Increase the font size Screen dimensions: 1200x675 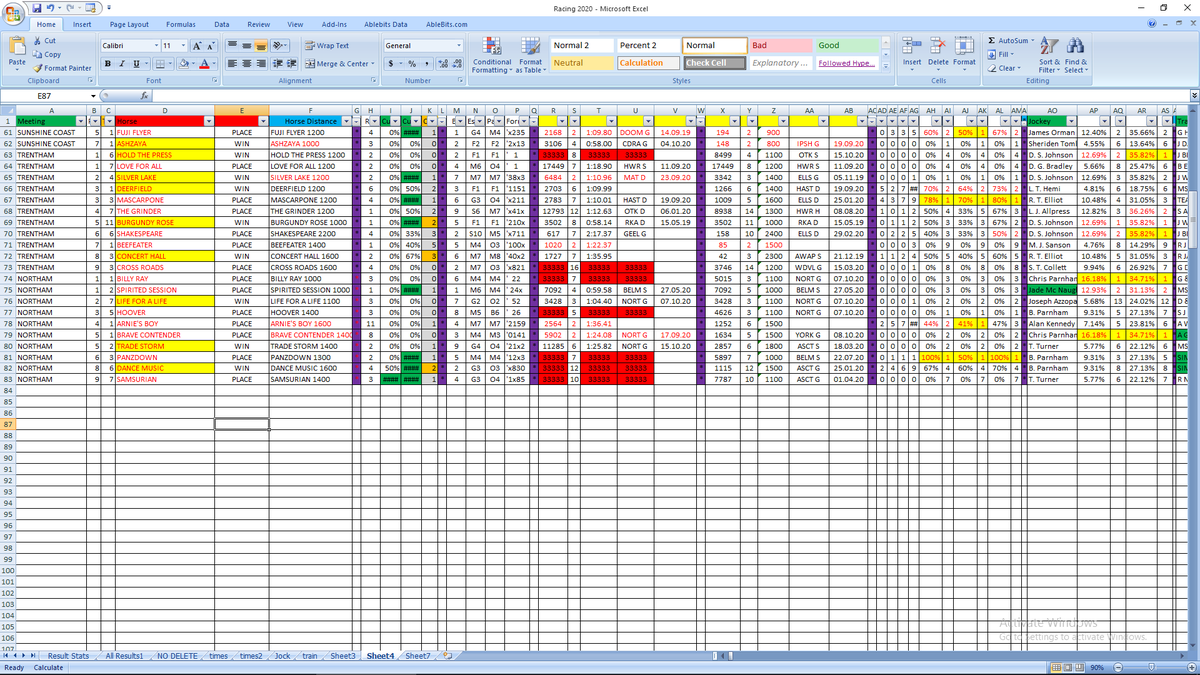196,45
